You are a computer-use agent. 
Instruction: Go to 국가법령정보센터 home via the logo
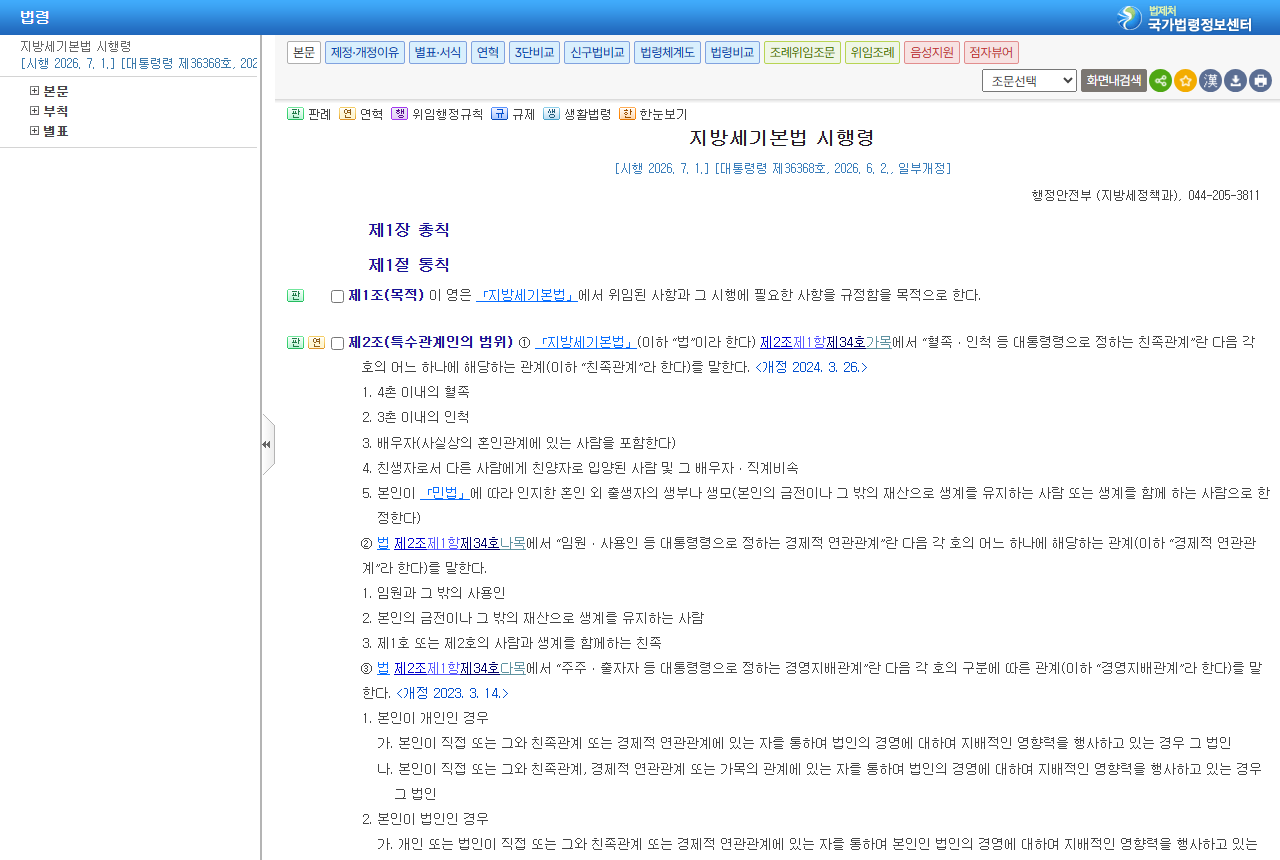(x=1184, y=18)
